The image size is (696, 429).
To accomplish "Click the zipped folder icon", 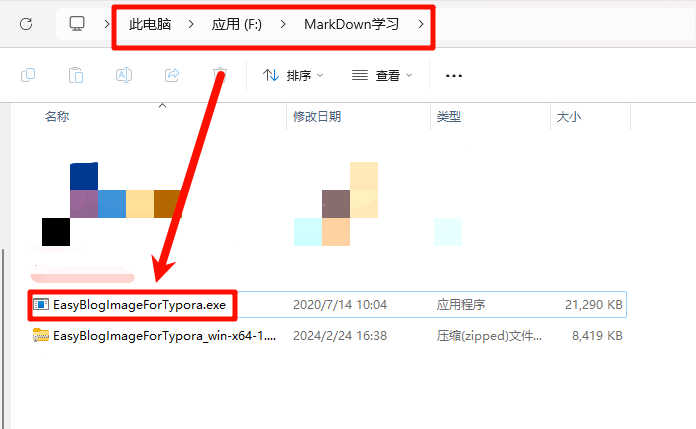I will pyautogui.click(x=41, y=335).
